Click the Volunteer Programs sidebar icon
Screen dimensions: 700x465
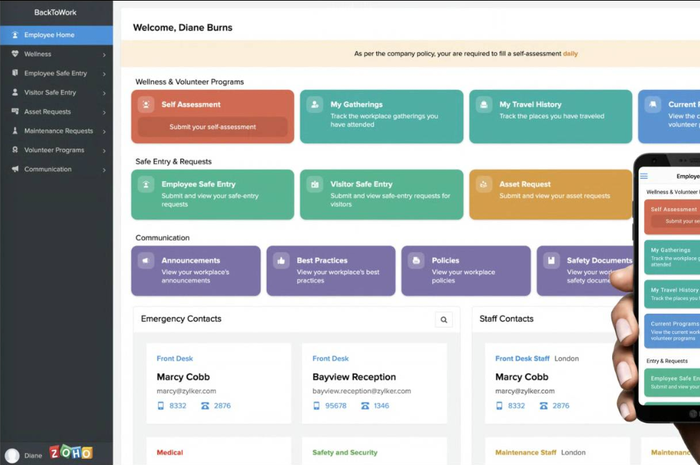pos(15,149)
